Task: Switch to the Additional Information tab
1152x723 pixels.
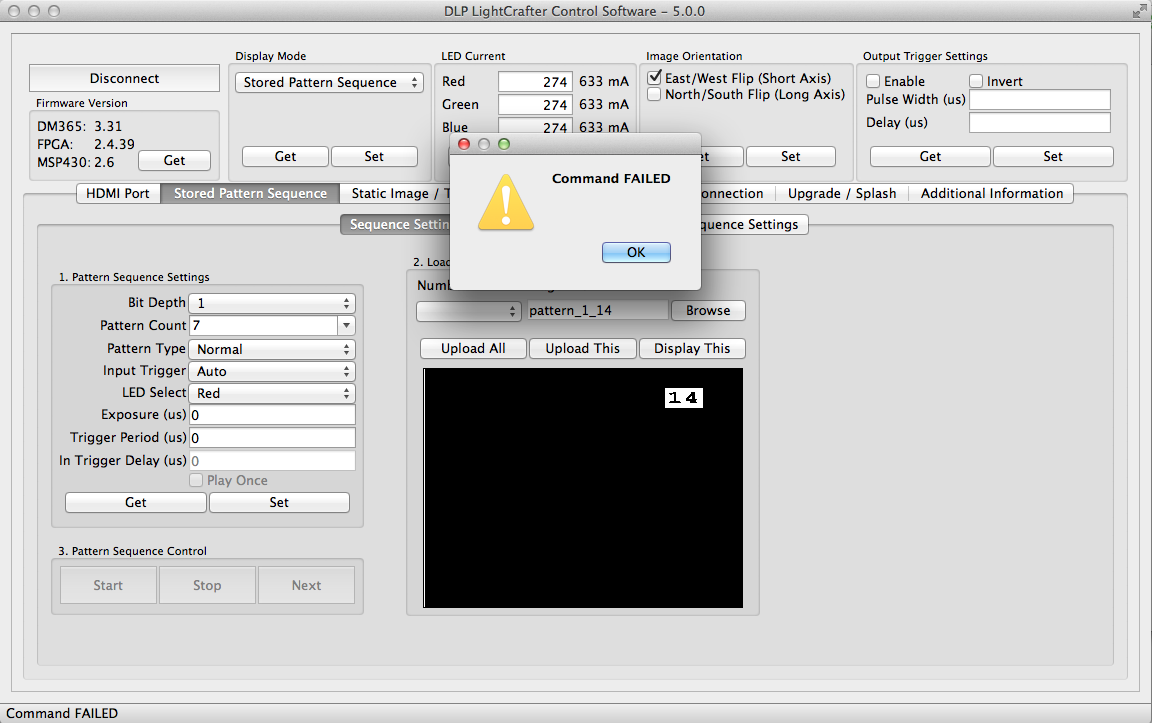Action: pos(992,193)
